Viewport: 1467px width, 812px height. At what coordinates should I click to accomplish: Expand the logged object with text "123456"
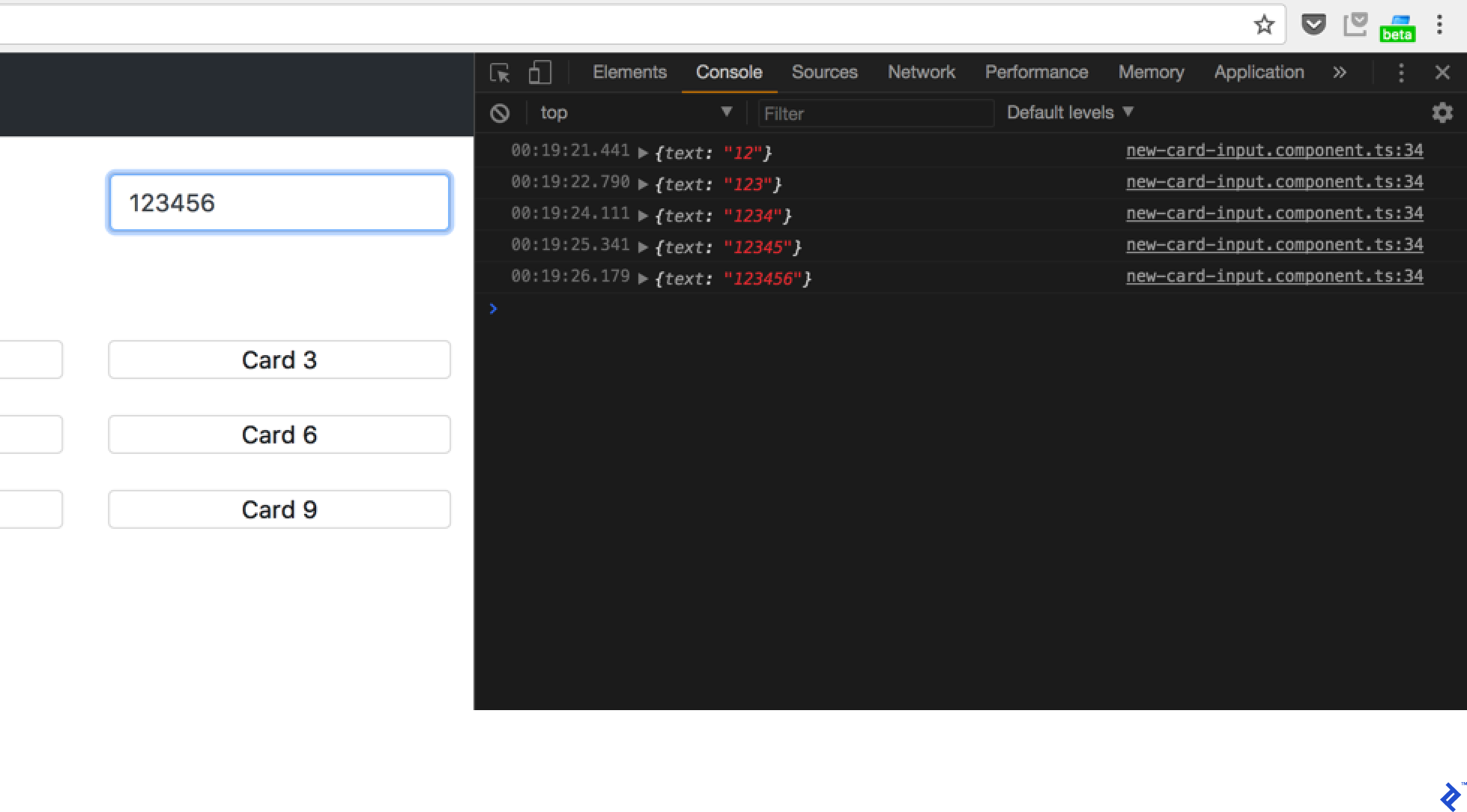643,279
